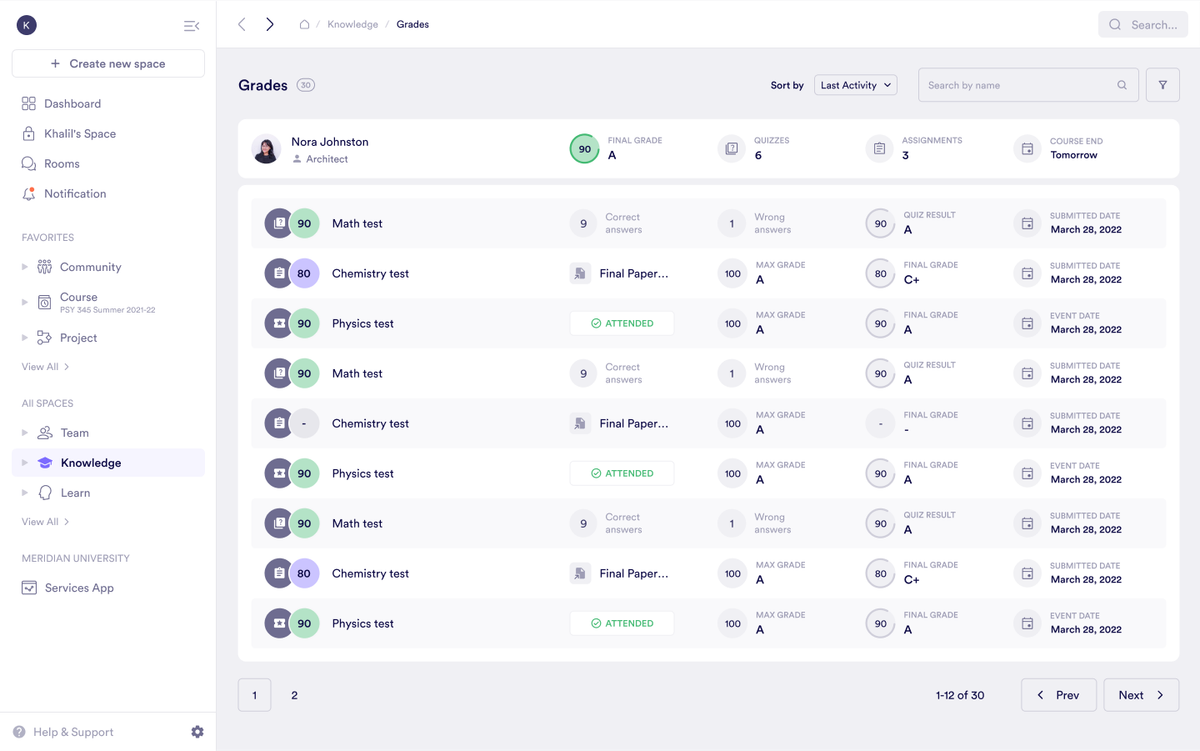The width and height of the screenshot is (1200, 751).
Task: Click the top-right Search box
Action: [1143, 25]
